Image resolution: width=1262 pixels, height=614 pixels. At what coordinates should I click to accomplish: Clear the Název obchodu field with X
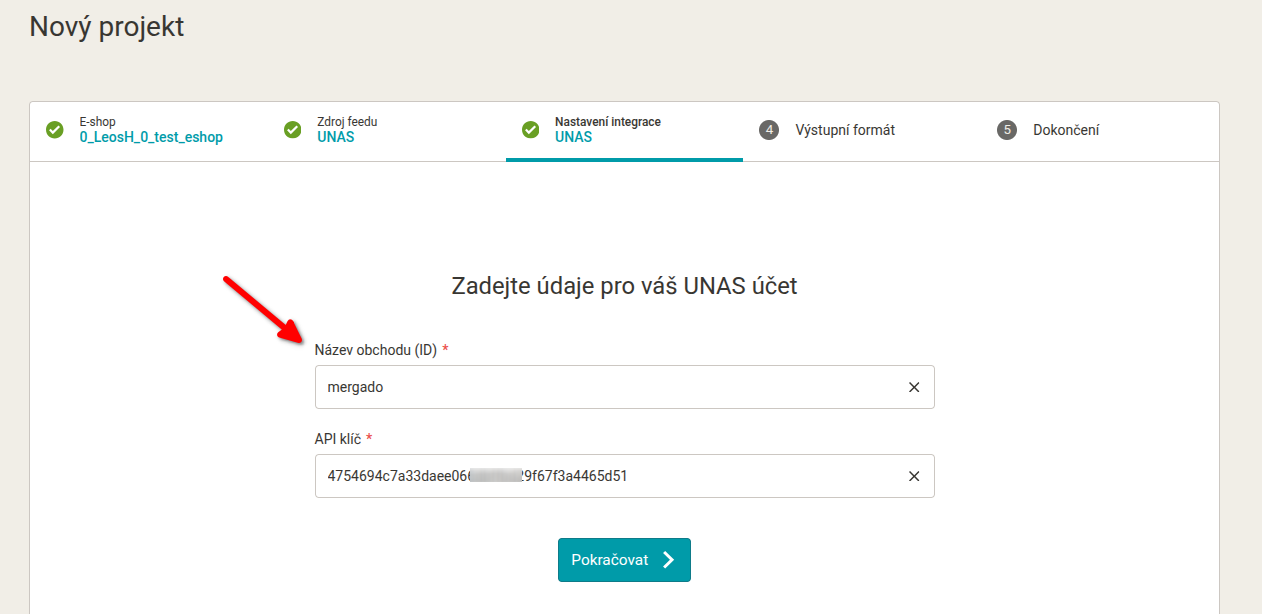[914, 387]
